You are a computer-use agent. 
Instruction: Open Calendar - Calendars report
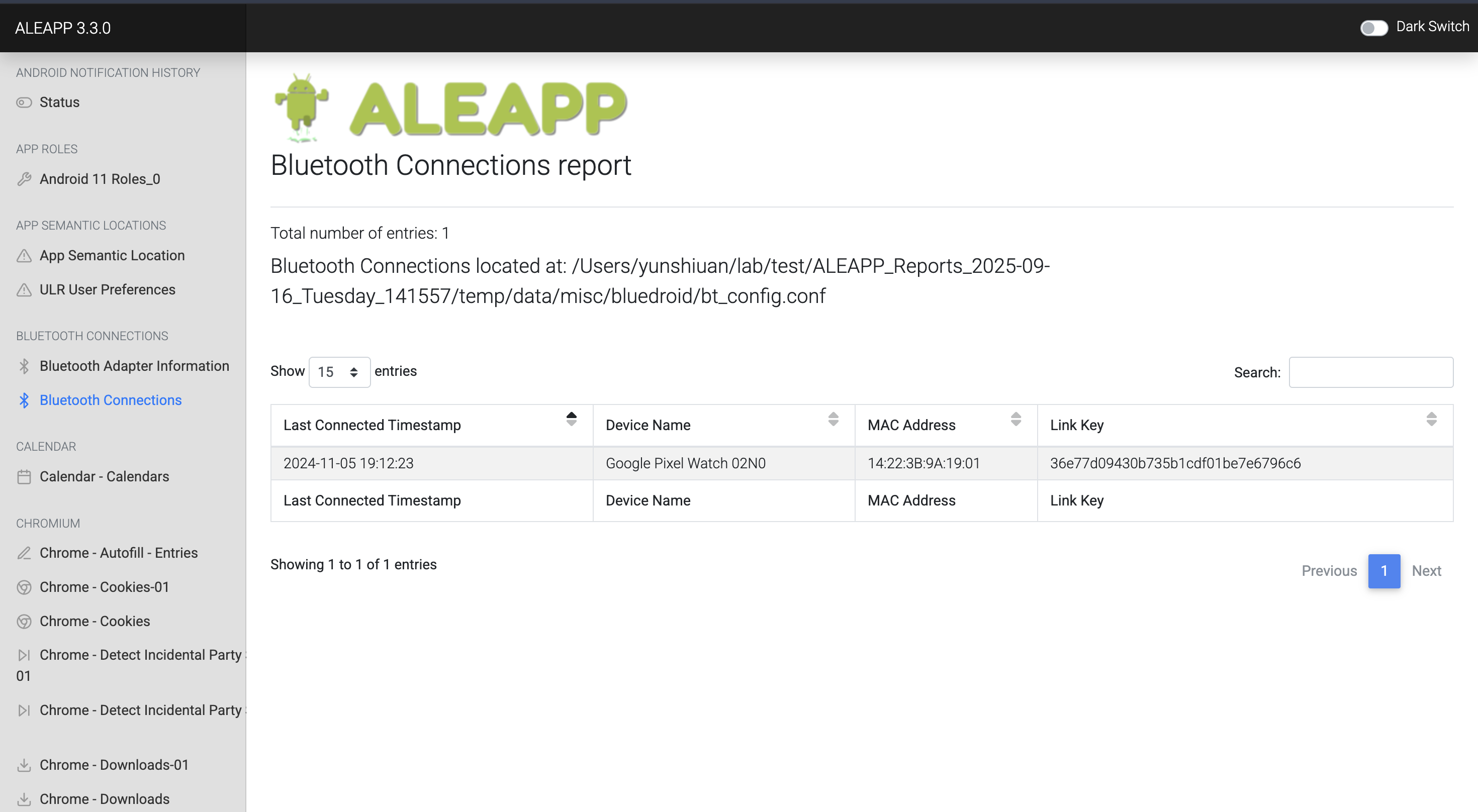coord(105,476)
